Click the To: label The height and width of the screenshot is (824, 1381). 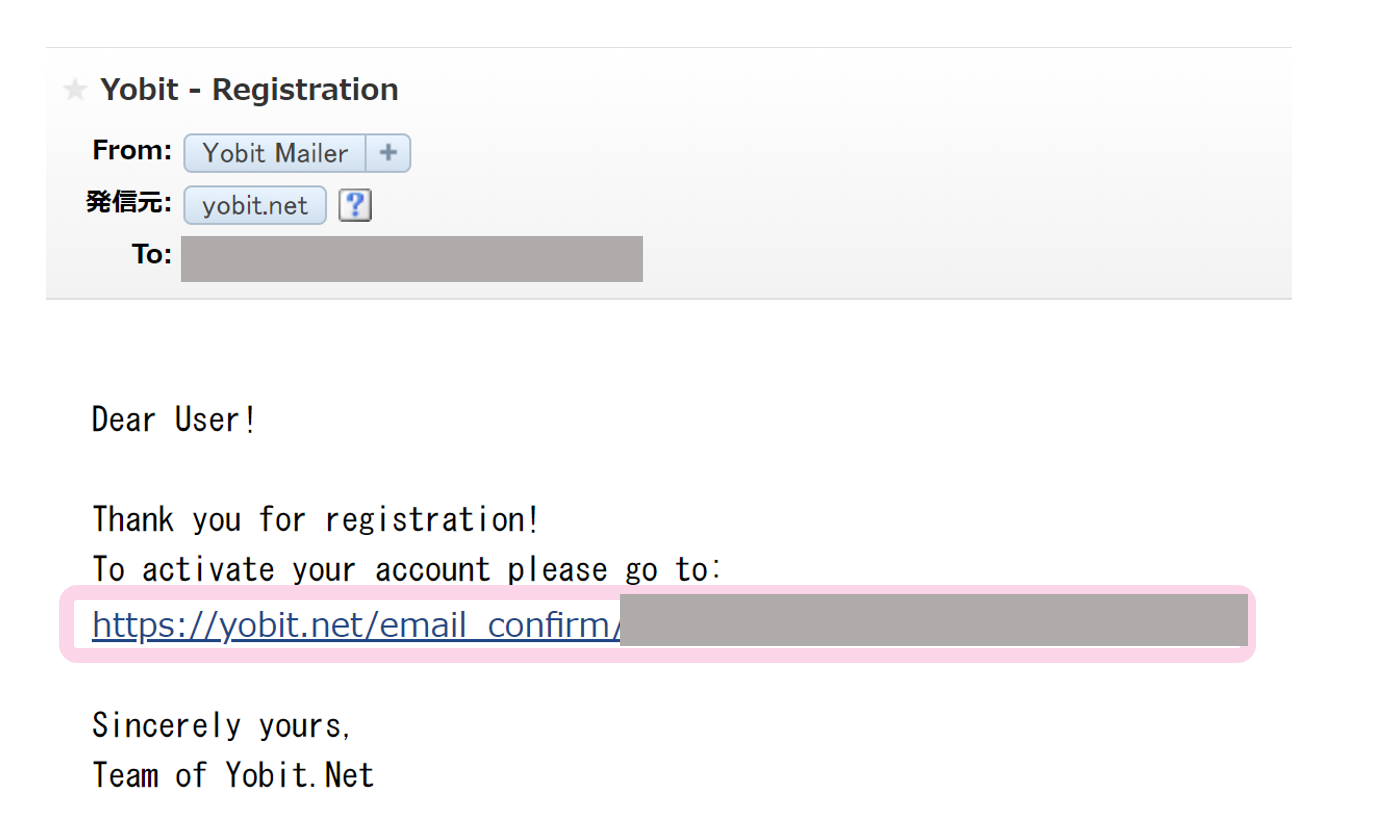pyautogui.click(x=152, y=255)
